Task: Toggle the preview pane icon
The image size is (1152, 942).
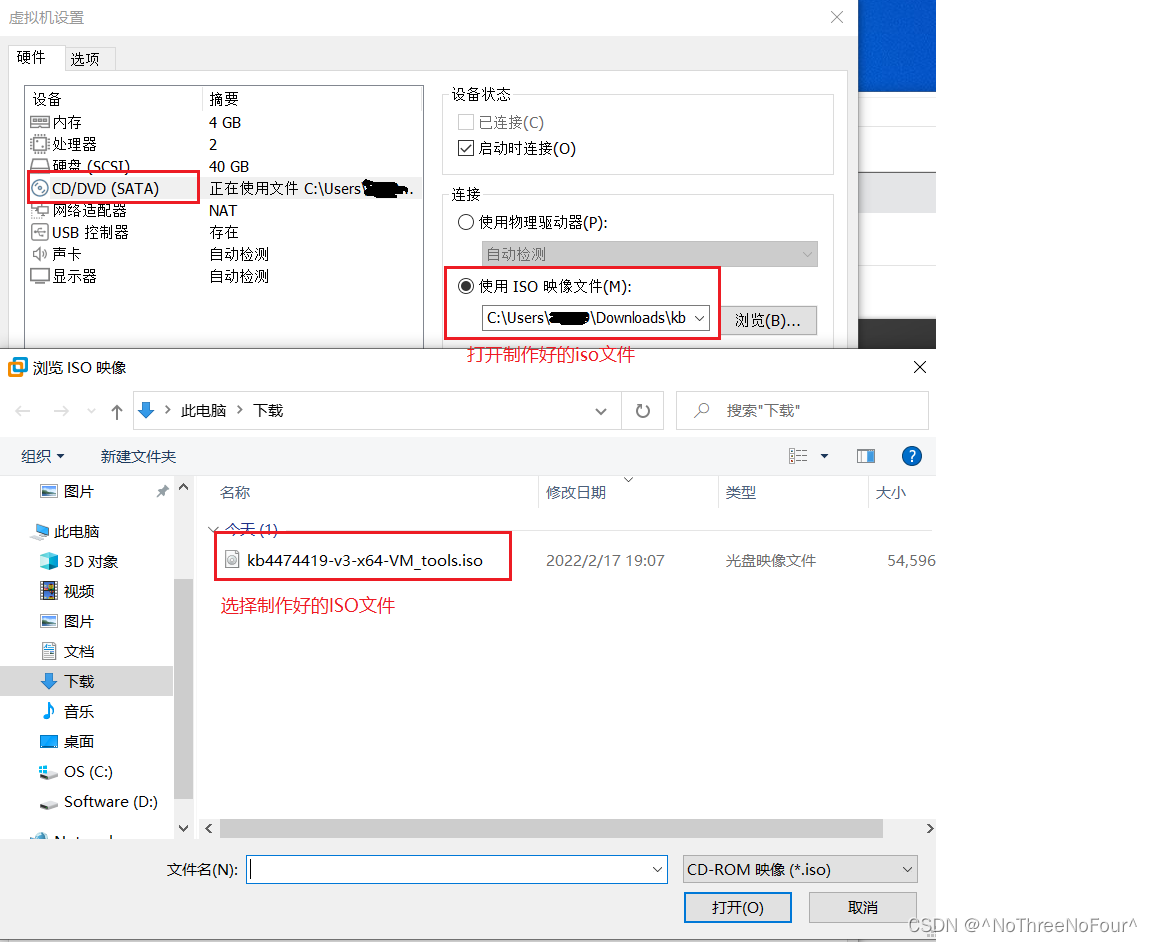Action: [x=865, y=456]
